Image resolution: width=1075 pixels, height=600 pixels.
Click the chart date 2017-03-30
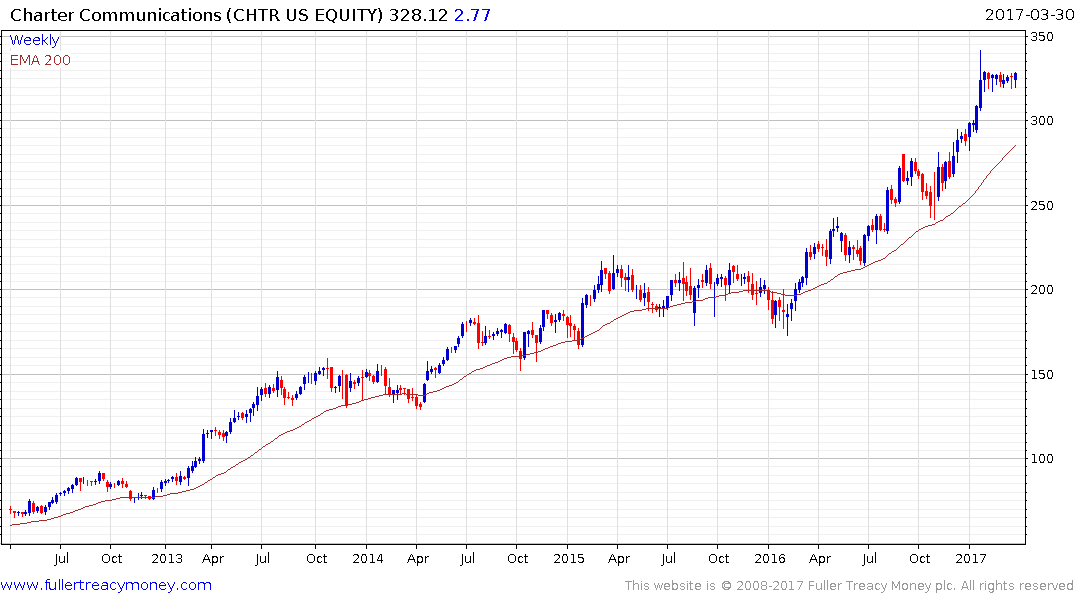click(1029, 14)
